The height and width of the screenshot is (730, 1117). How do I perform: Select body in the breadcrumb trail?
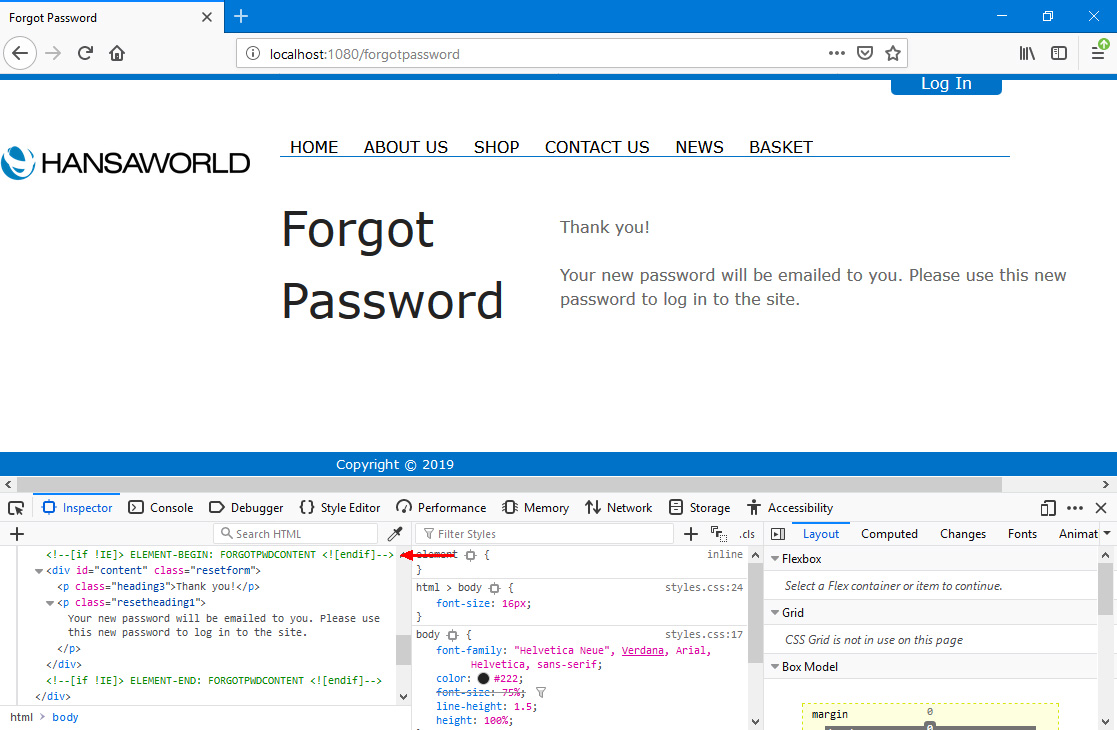click(x=65, y=717)
